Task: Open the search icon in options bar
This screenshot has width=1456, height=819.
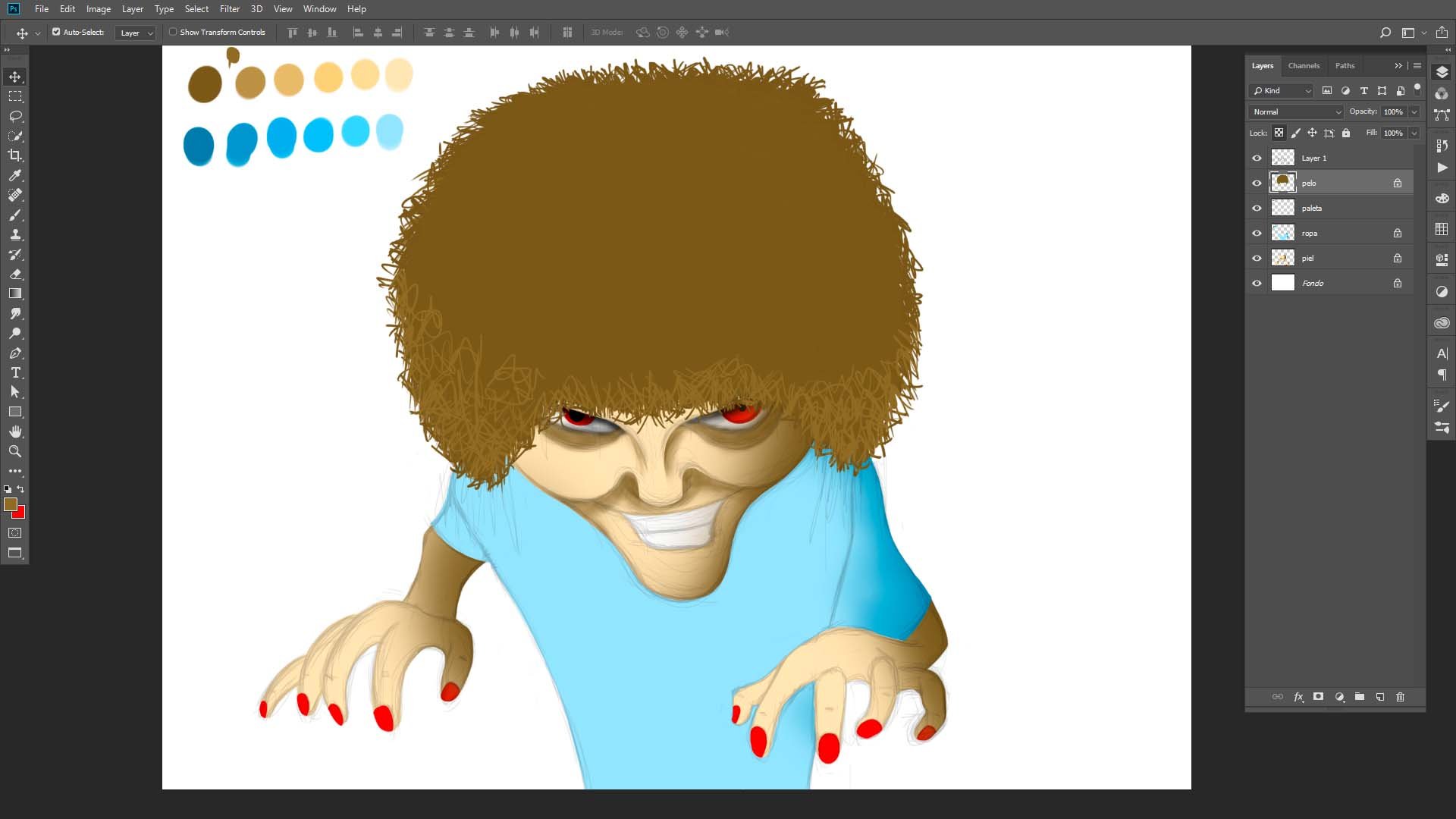Action: (x=1385, y=33)
